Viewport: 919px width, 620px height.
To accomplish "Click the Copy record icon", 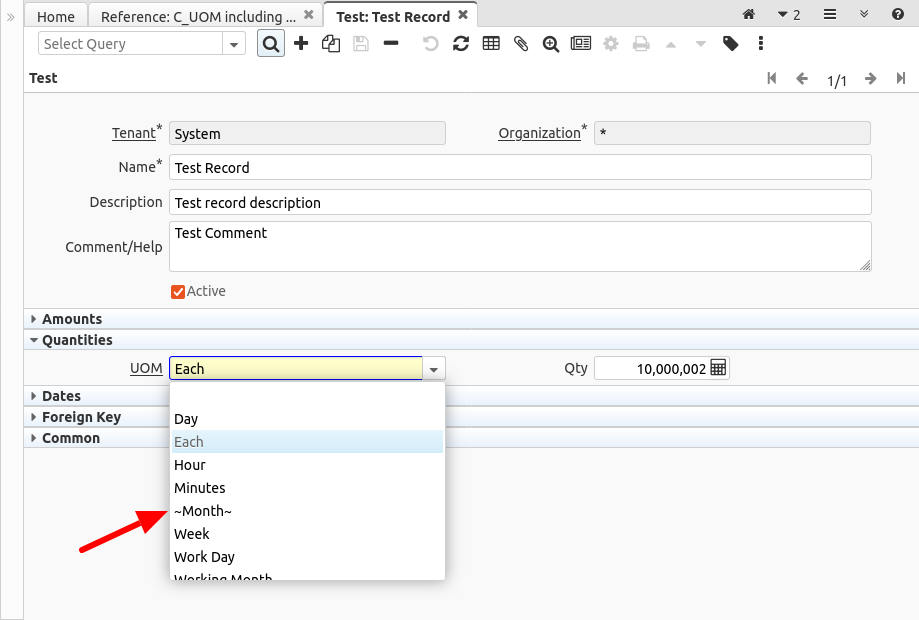I will (x=331, y=44).
